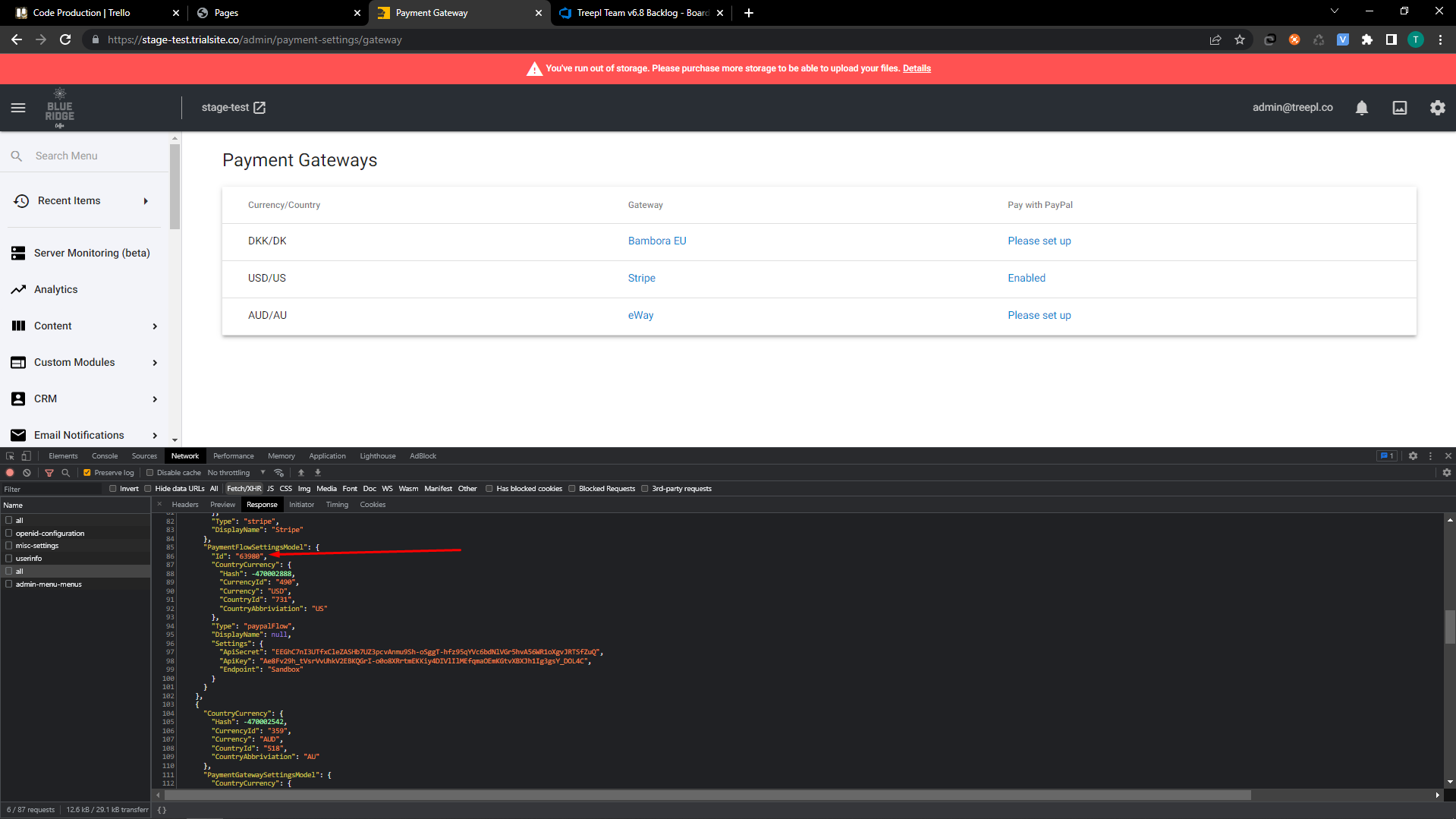
Task: Expand Recent Items submenu arrow
Action: (146, 201)
